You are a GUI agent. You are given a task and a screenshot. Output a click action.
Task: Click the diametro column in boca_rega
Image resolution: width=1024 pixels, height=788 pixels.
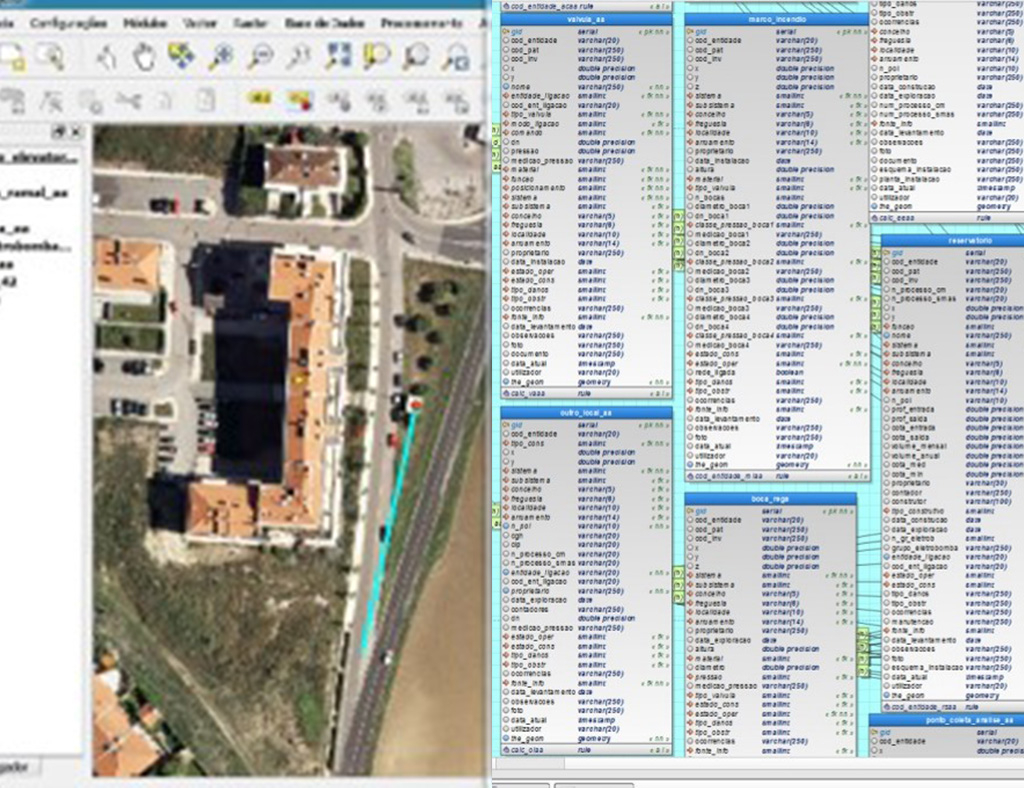tap(771, 668)
